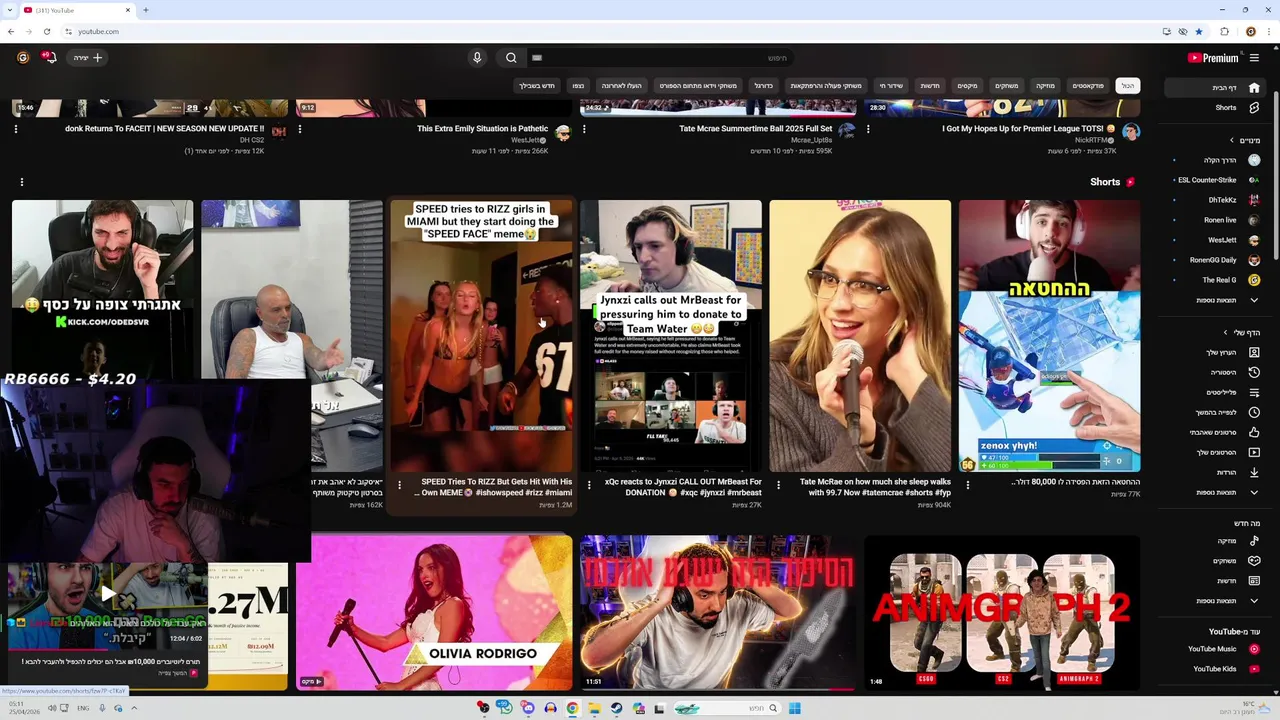Open options for xQc reacts to Jynxzi short
Screen dimensions: 1280x720
pyautogui.click(x=589, y=486)
